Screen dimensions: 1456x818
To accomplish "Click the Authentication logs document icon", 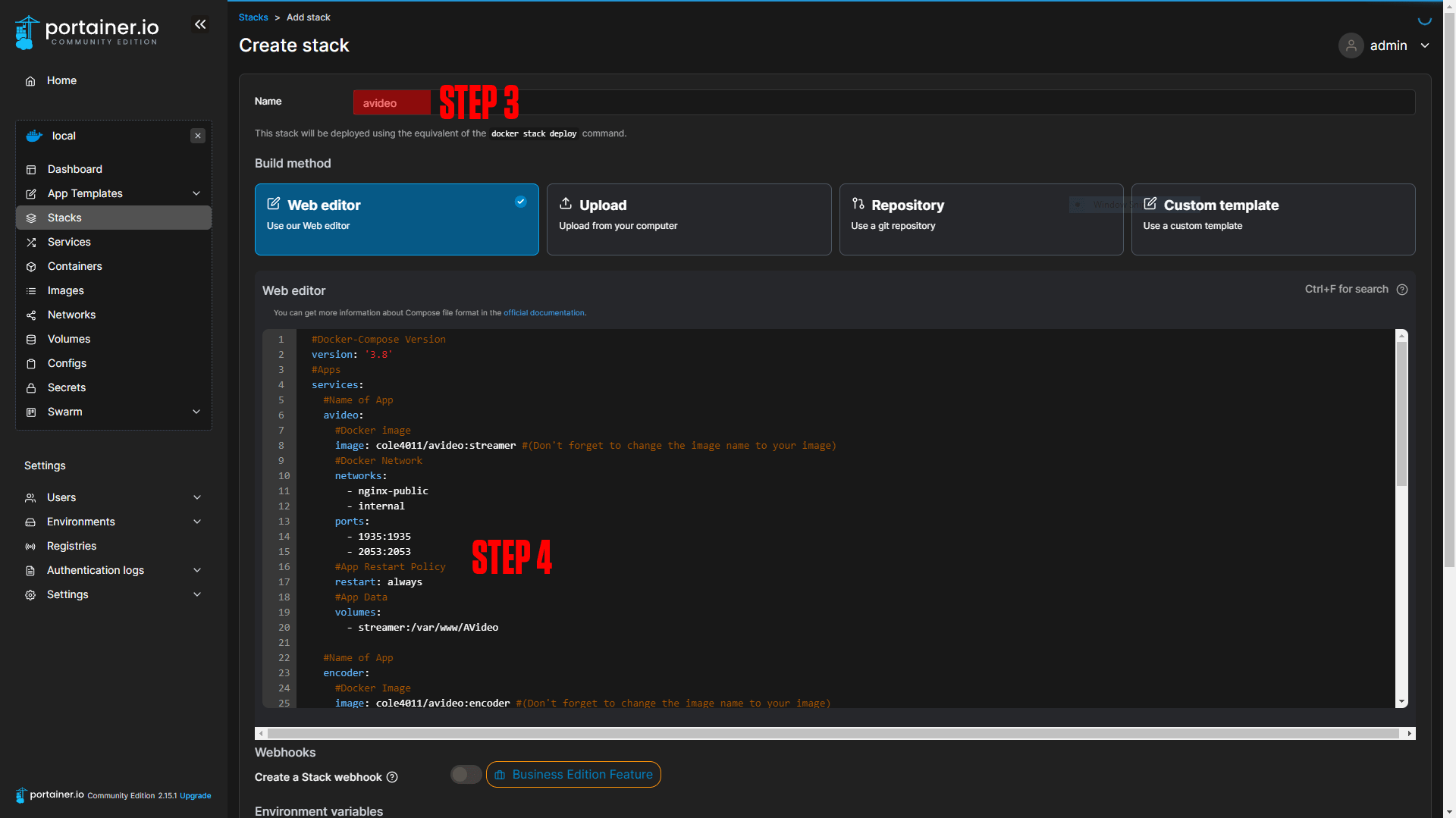I will tap(30, 571).
